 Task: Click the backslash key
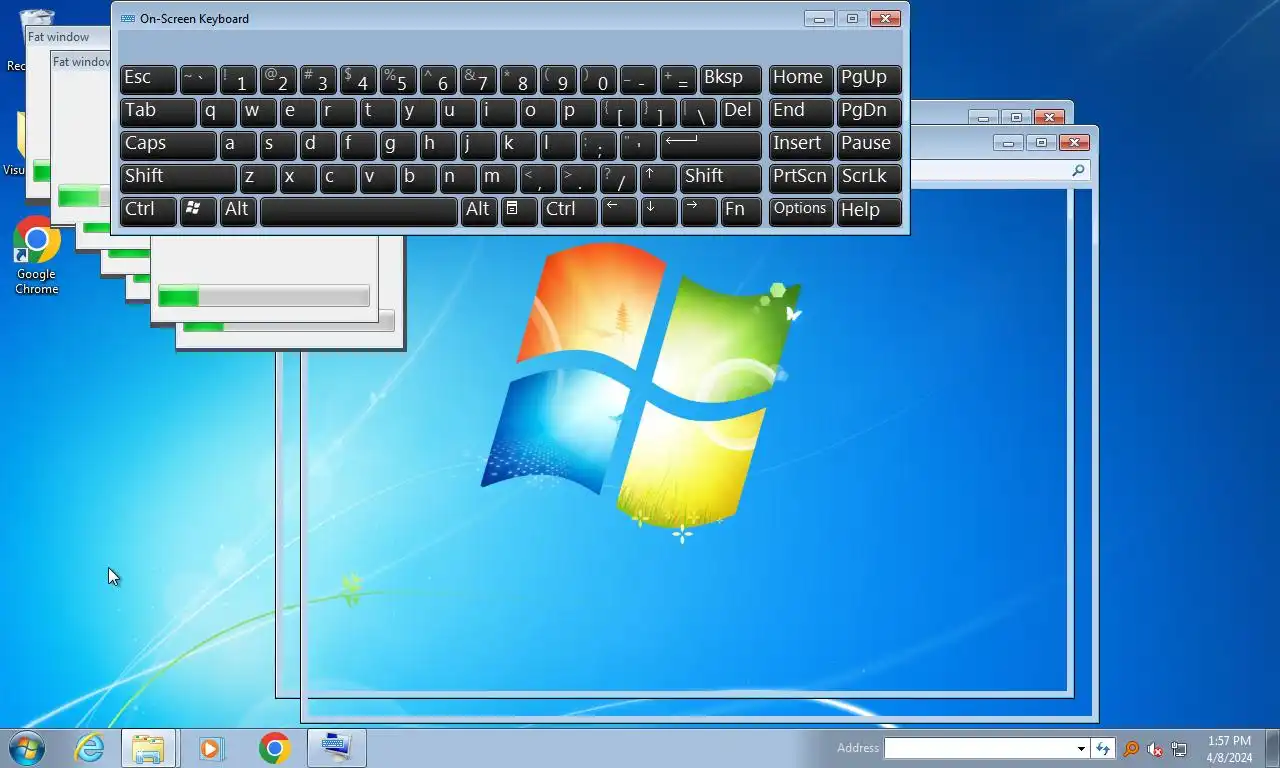click(699, 111)
